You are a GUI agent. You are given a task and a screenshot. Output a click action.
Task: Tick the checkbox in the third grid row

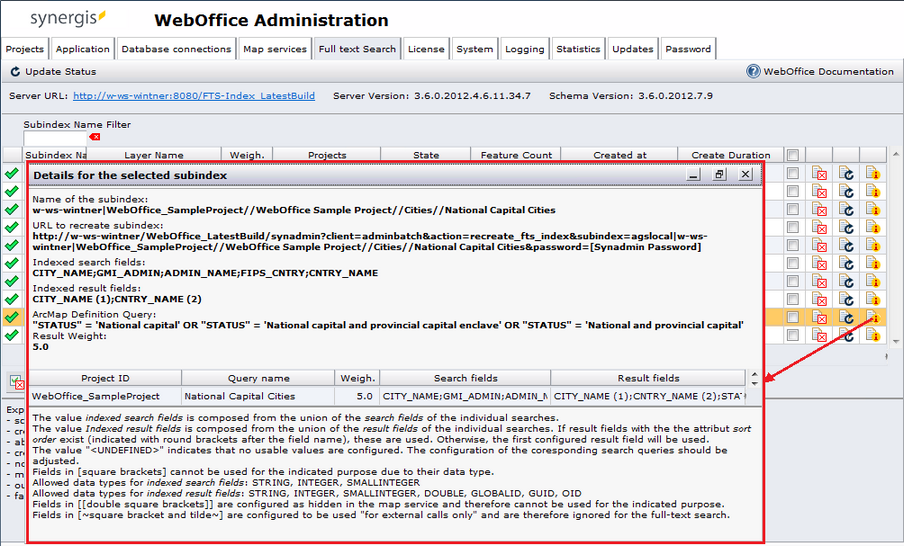(793, 209)
